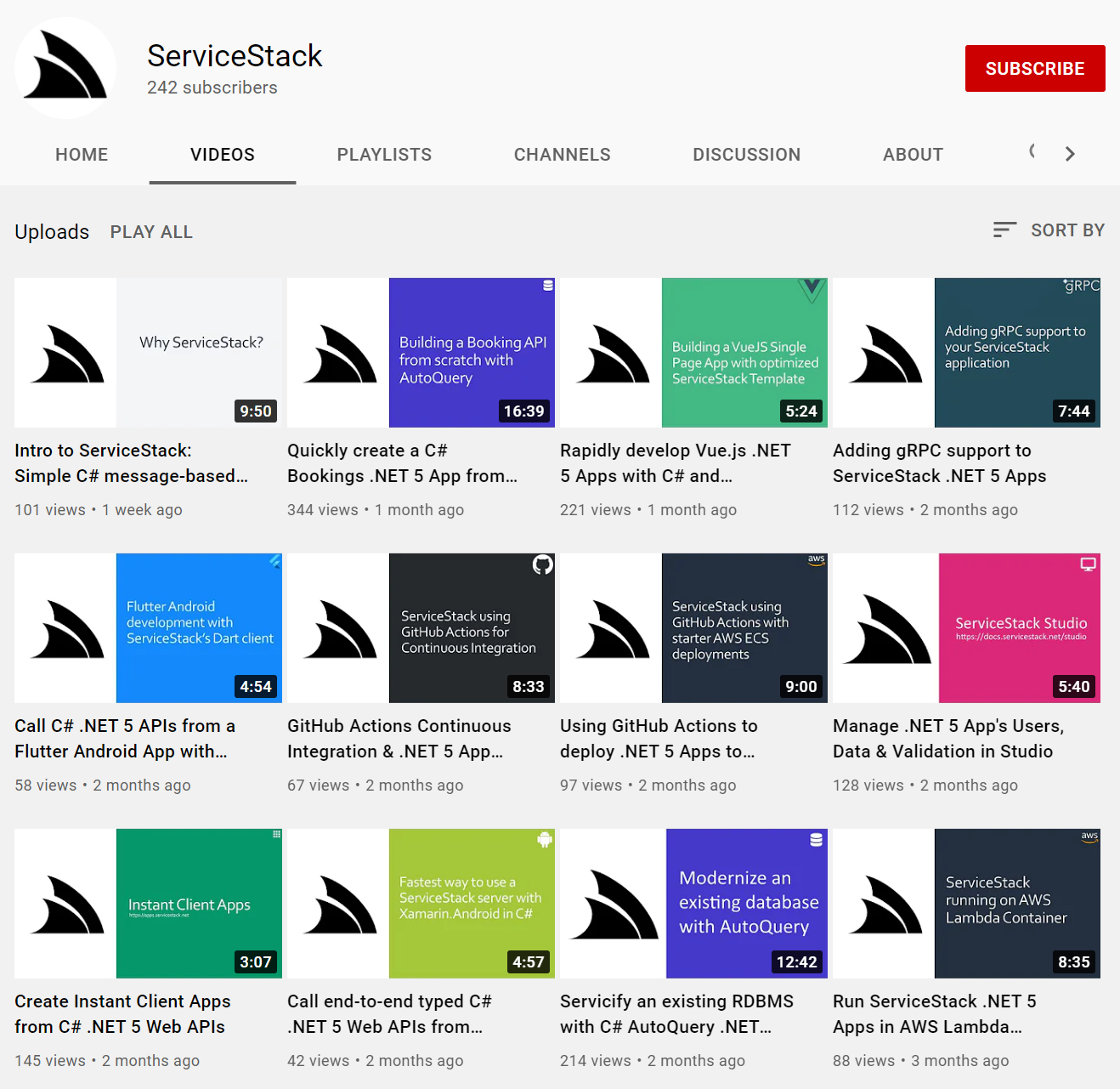
Task: Open the Why ServiceStack video thumbnail
Action: (x=148, y=353)
